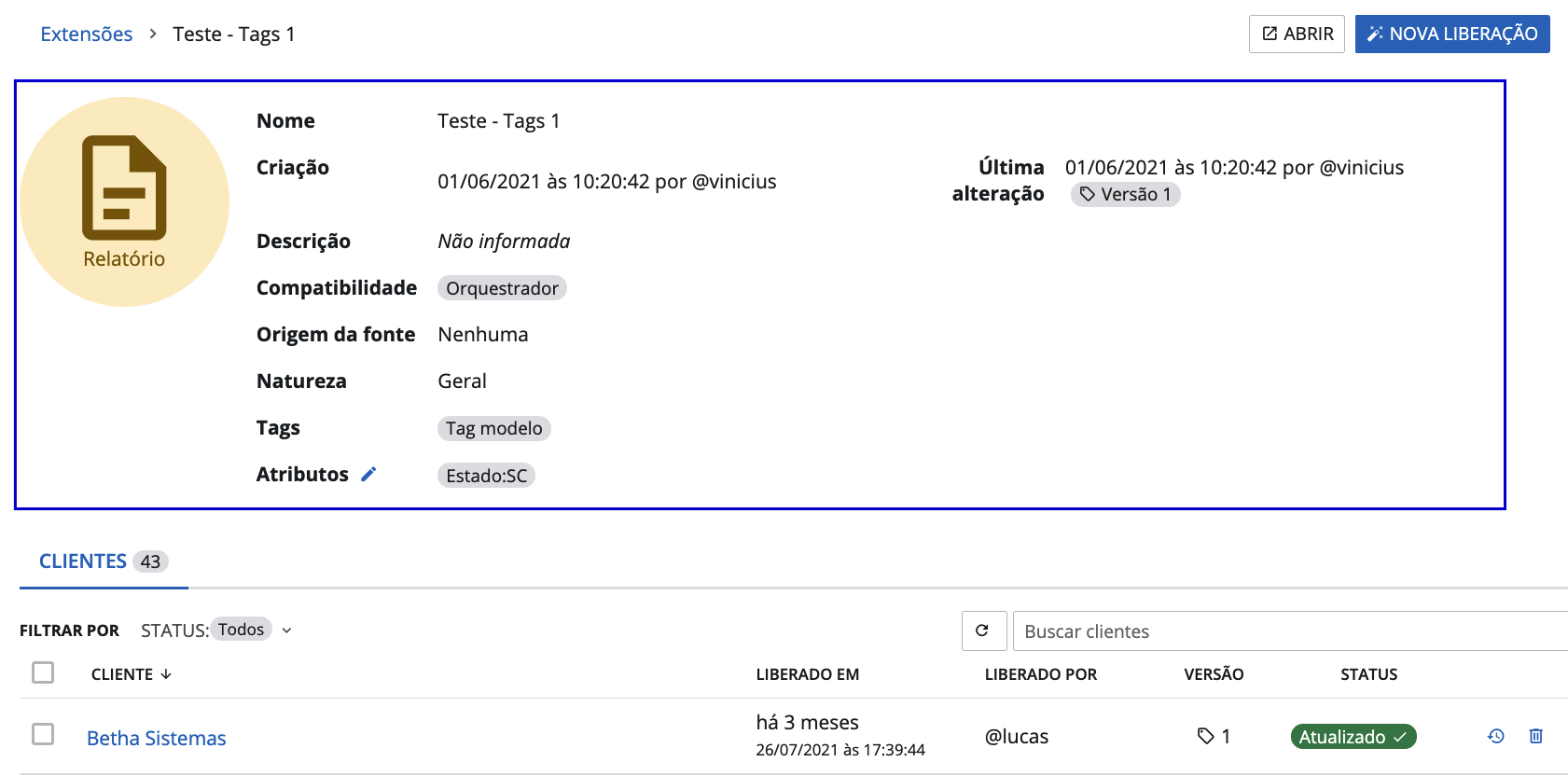Click the LIBERADO POR column header
Viewport: 1568px width, 776px height.
pyautogui.click(x=1041, y=674)
